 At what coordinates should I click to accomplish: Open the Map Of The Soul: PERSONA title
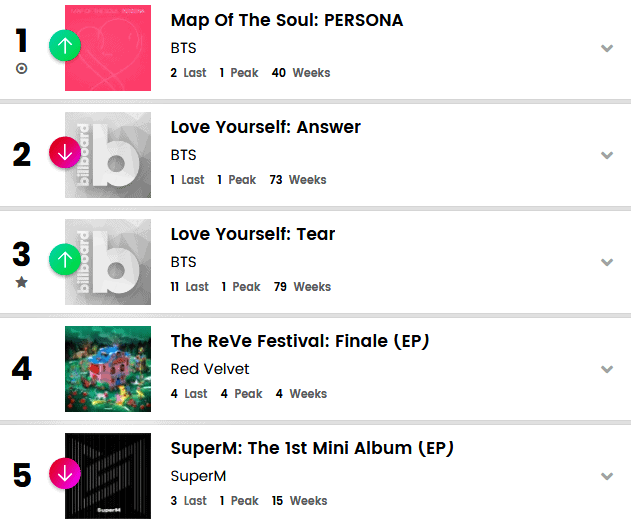coord(287,20)
